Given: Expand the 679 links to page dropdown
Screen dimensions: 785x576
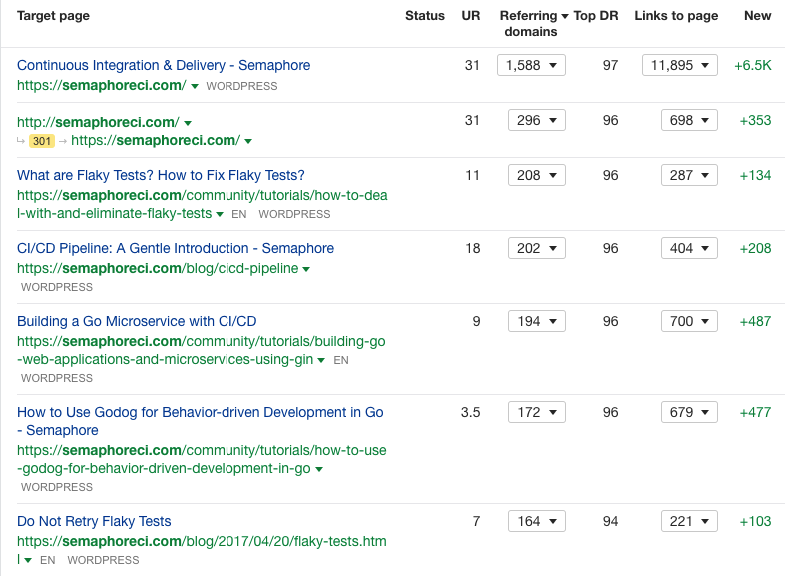Looking at the screenshot, I should tap(688, 412).
